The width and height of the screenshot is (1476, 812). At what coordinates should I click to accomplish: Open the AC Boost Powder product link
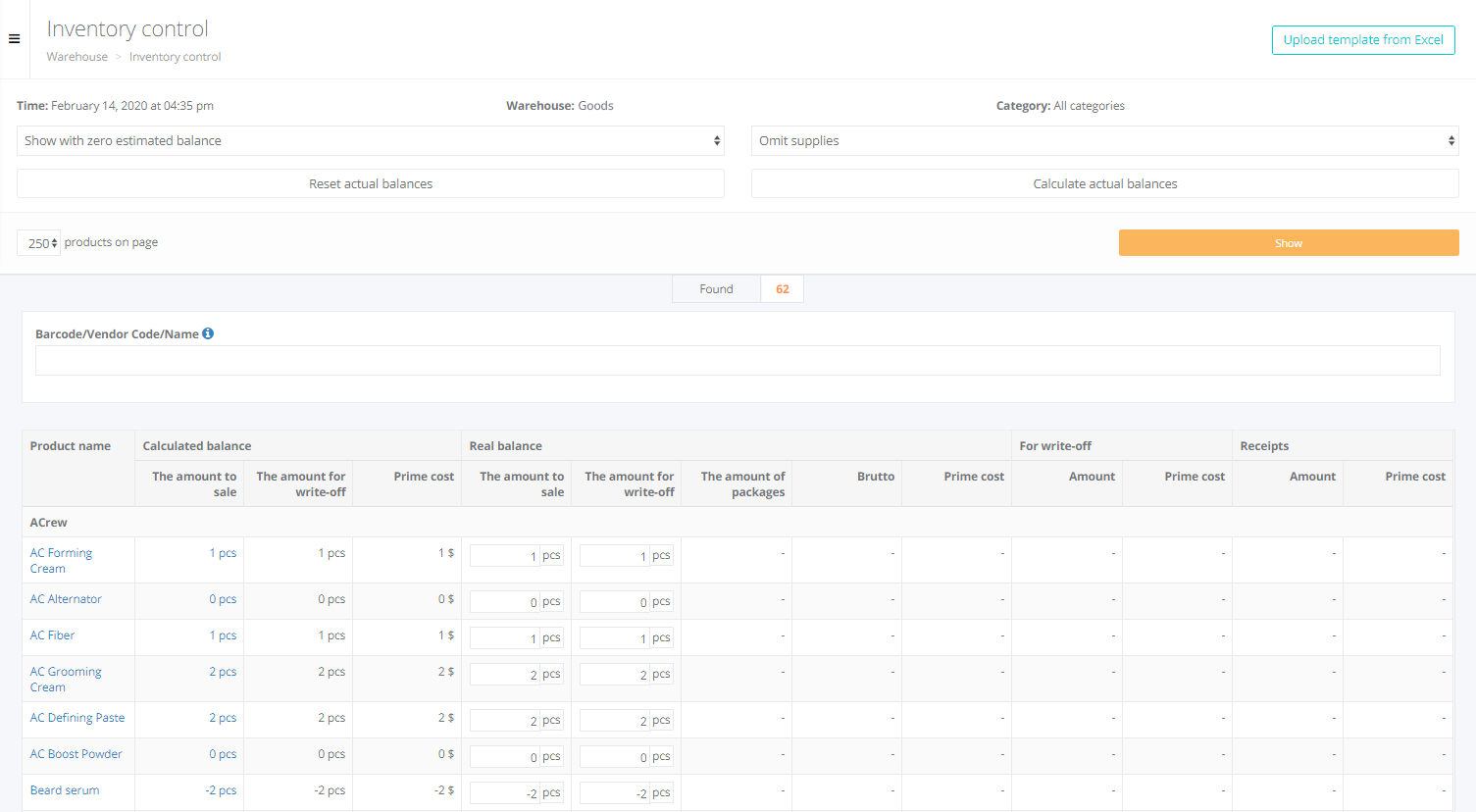pyautogui.click(x=76, y=754)
